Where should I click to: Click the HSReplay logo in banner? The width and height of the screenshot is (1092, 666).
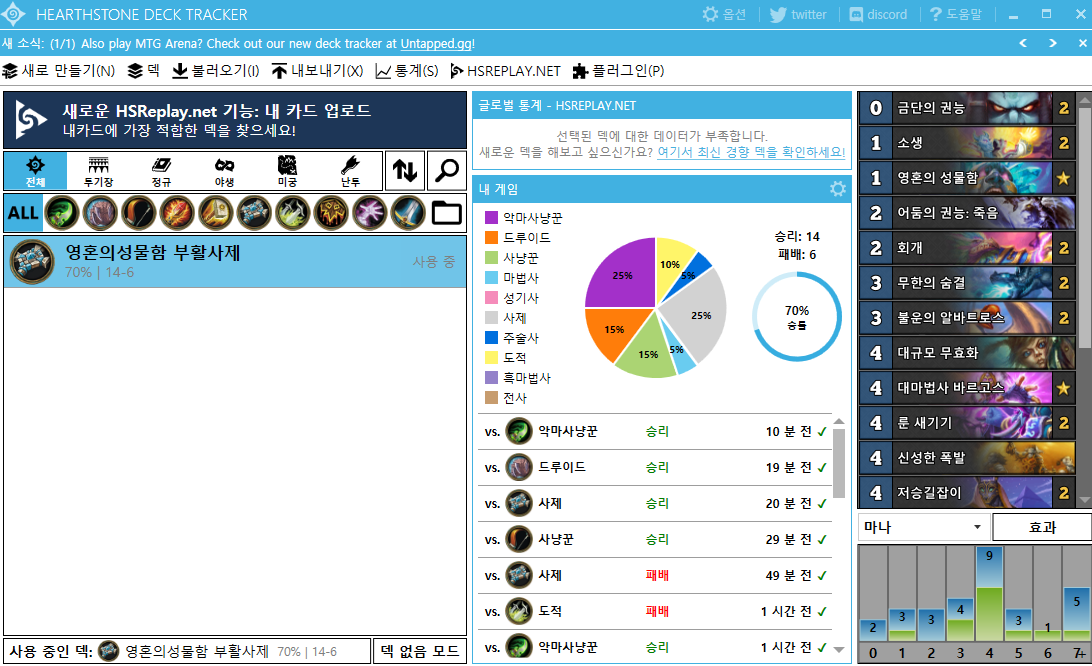31,120
